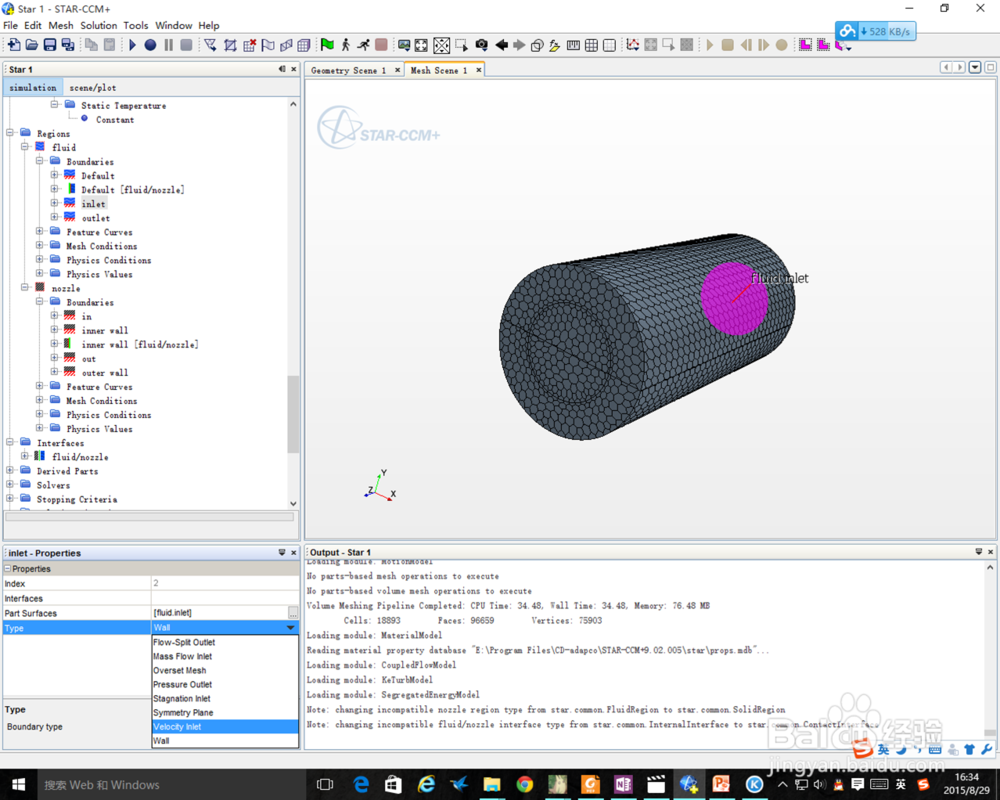Click the camera screenshot toolbar icon
The width and height of the screenshot is (1000, 800).
(x=482, y=45)
